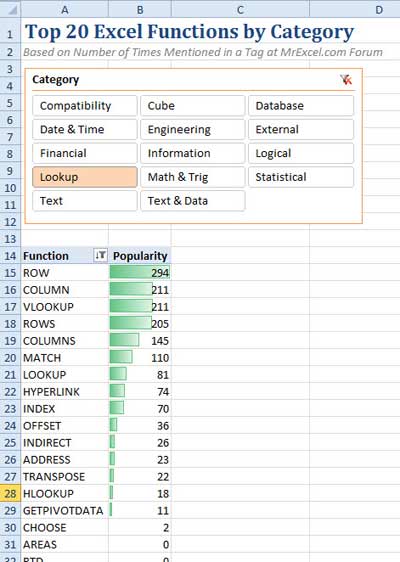Select the Compatibility slicer button

coord(85,106)
